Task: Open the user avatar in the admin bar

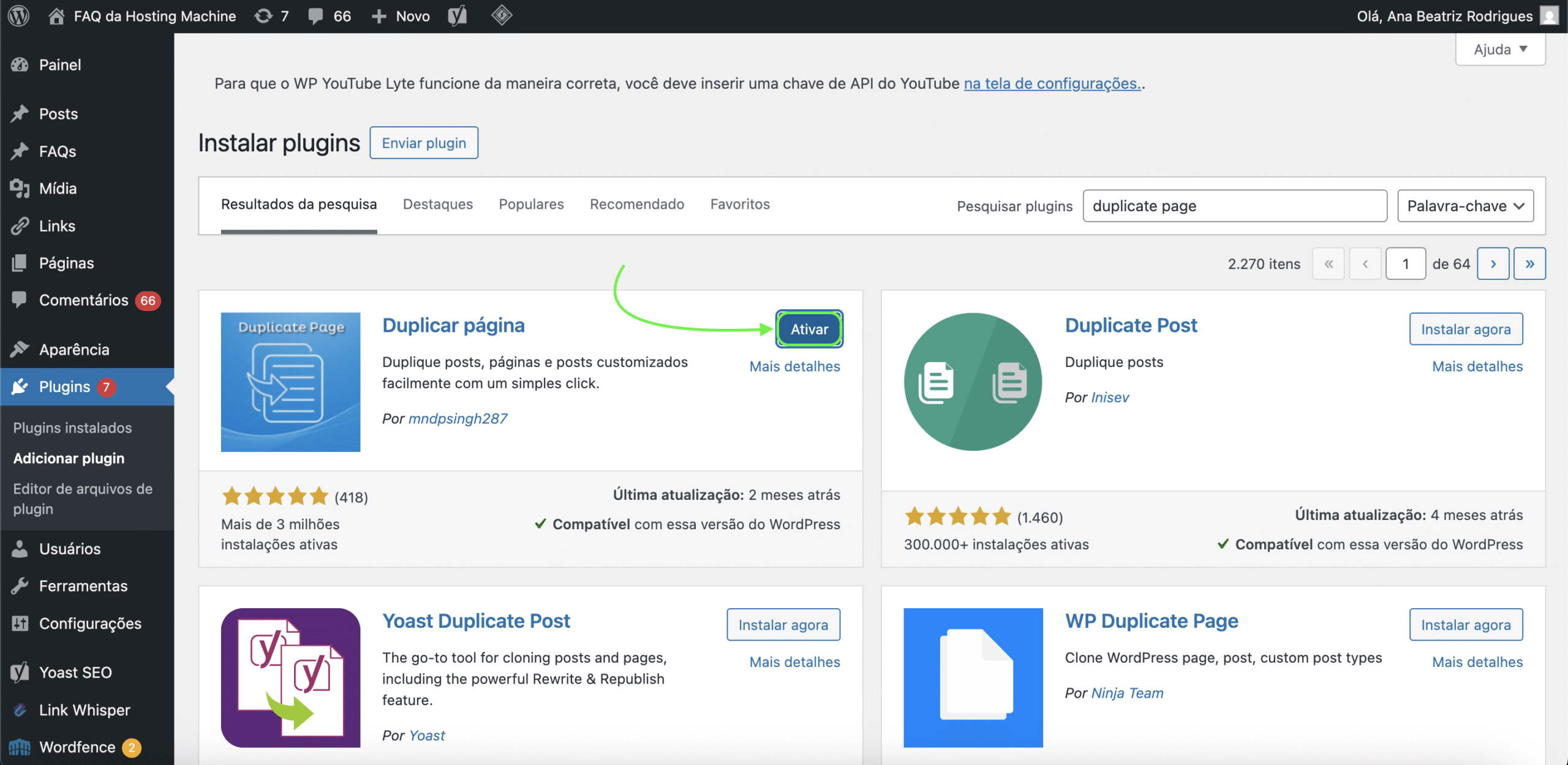Action: [1550, 16]
